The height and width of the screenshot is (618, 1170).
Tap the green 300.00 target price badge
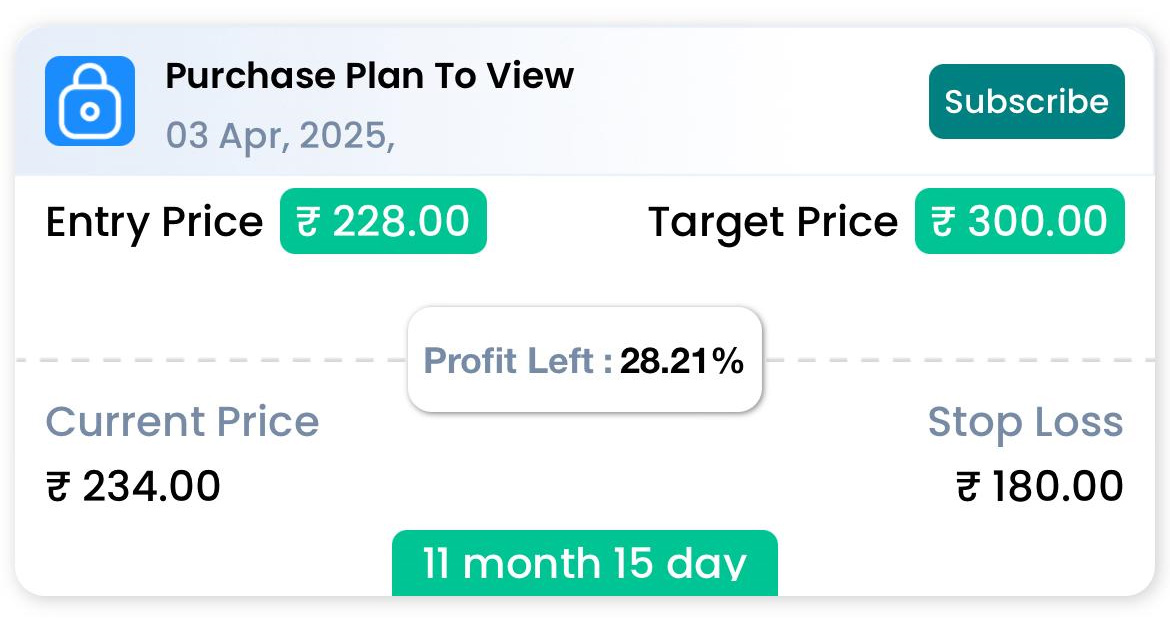pyautogui.click(x=1019, y=221)
